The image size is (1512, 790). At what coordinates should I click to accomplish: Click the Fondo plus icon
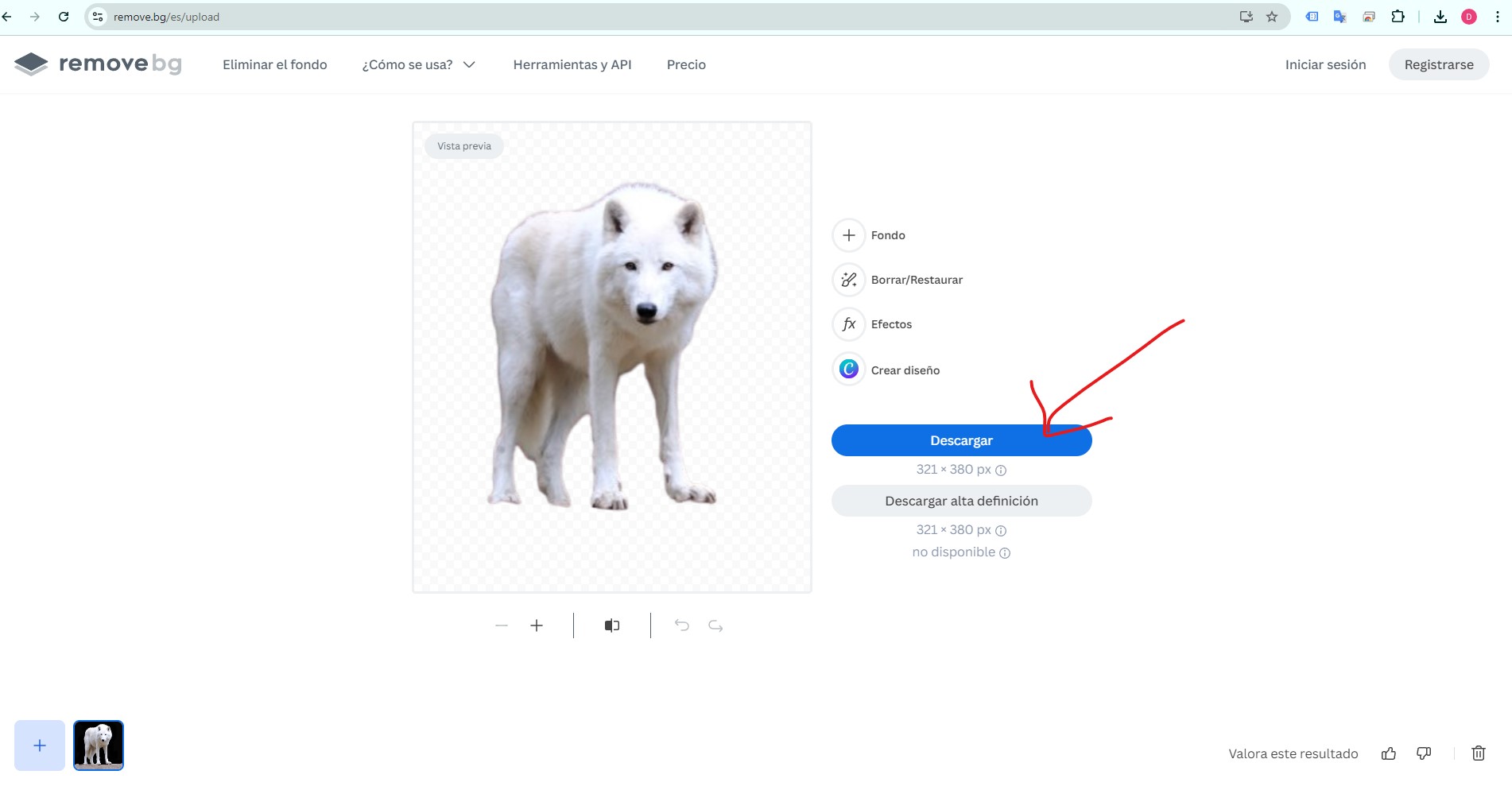[849, 235]
